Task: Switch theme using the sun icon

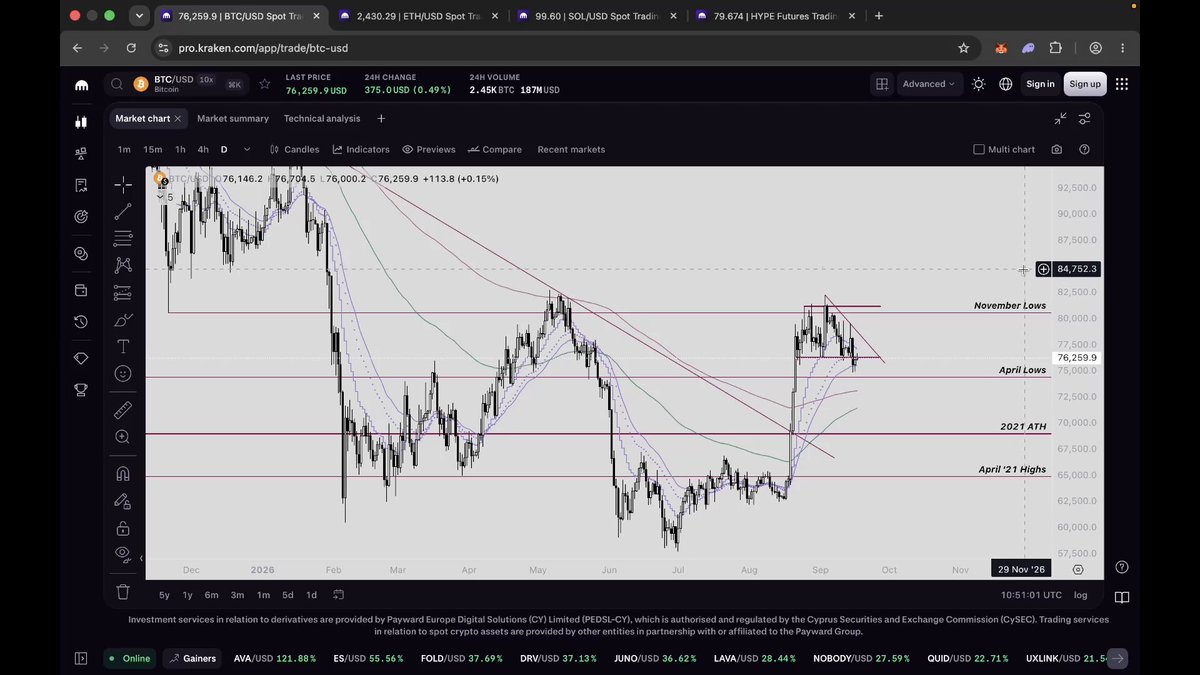Action: click(978, 84)
